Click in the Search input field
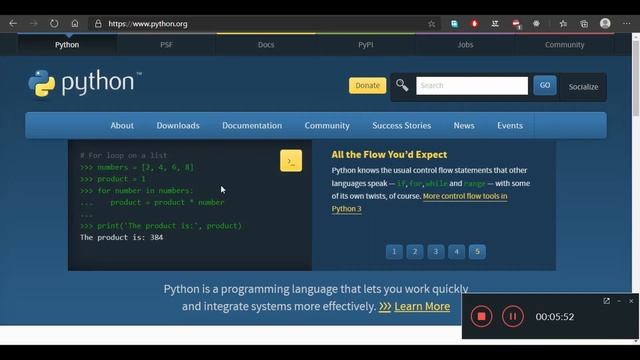The height and width of the screenshot is (360, 640). tap(472, 86)
